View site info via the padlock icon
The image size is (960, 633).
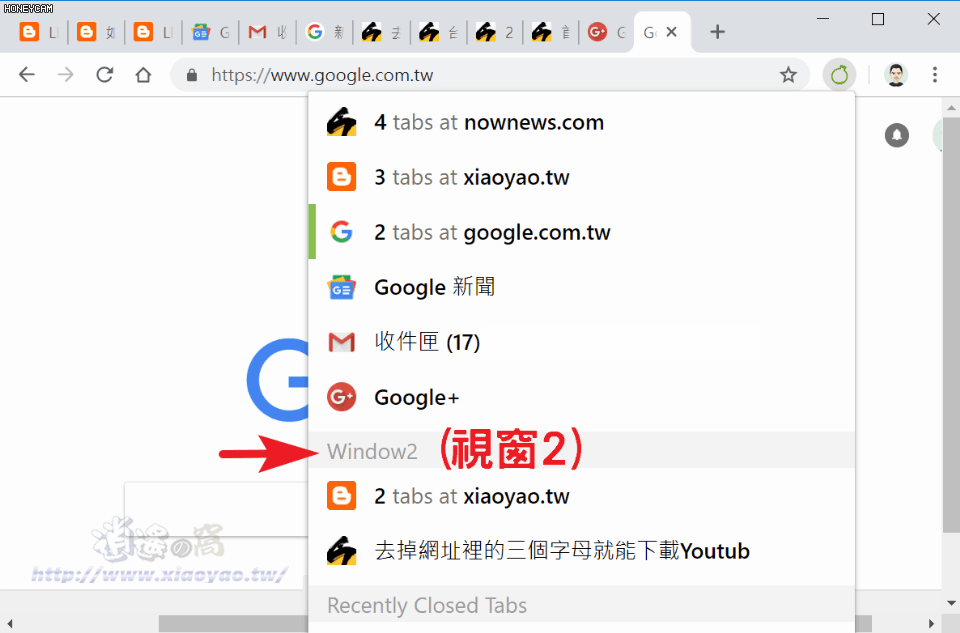tap(192, 75)
